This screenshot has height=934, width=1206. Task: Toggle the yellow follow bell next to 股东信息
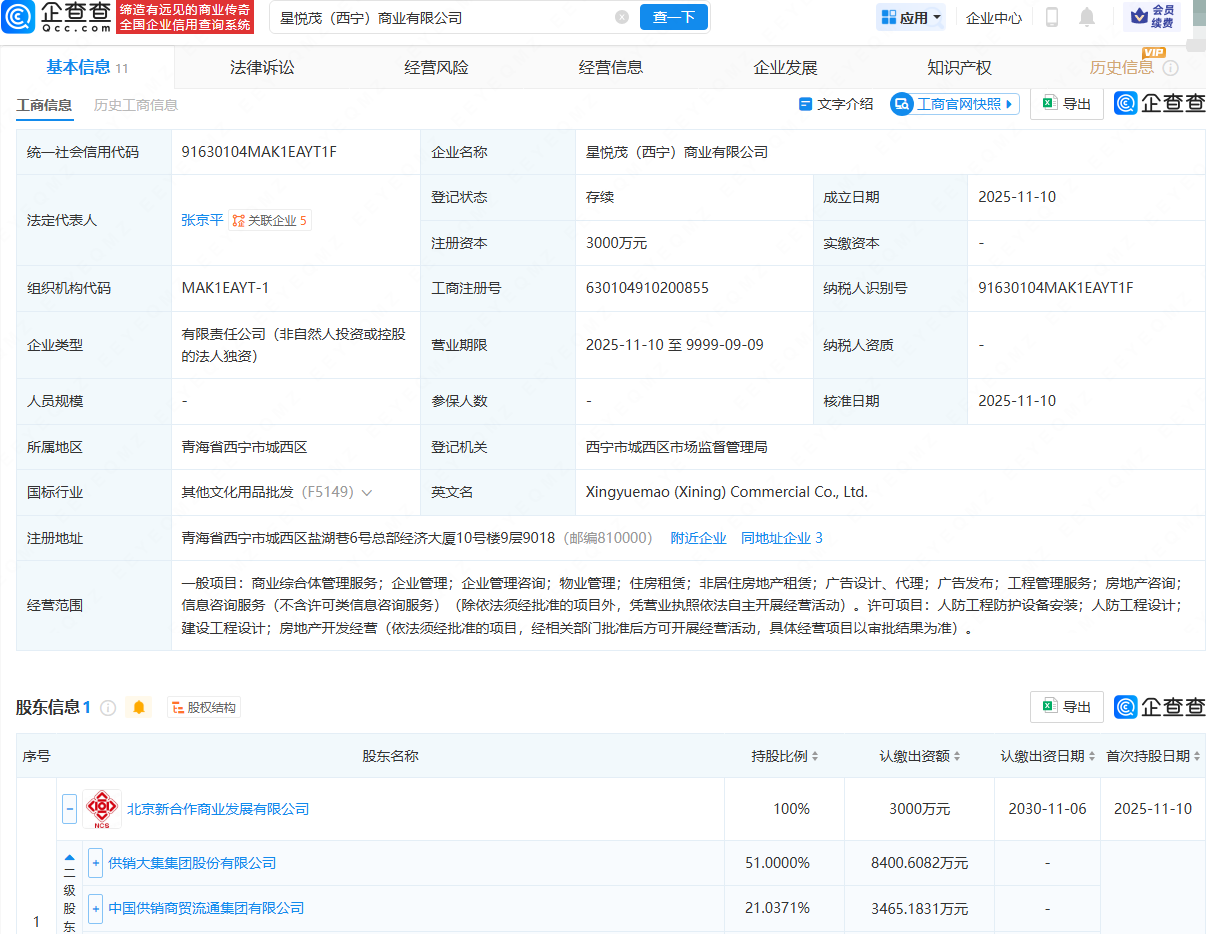pyautogui.click(x=138, y=707)
